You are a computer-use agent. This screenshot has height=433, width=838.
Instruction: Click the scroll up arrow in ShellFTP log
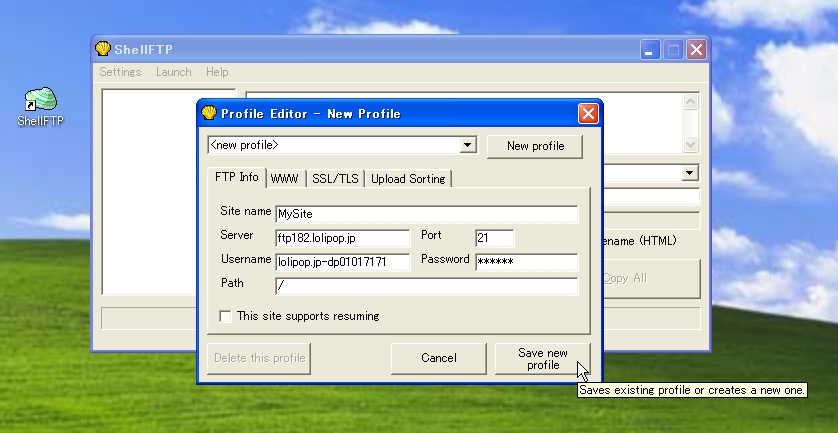coord(690,102)
